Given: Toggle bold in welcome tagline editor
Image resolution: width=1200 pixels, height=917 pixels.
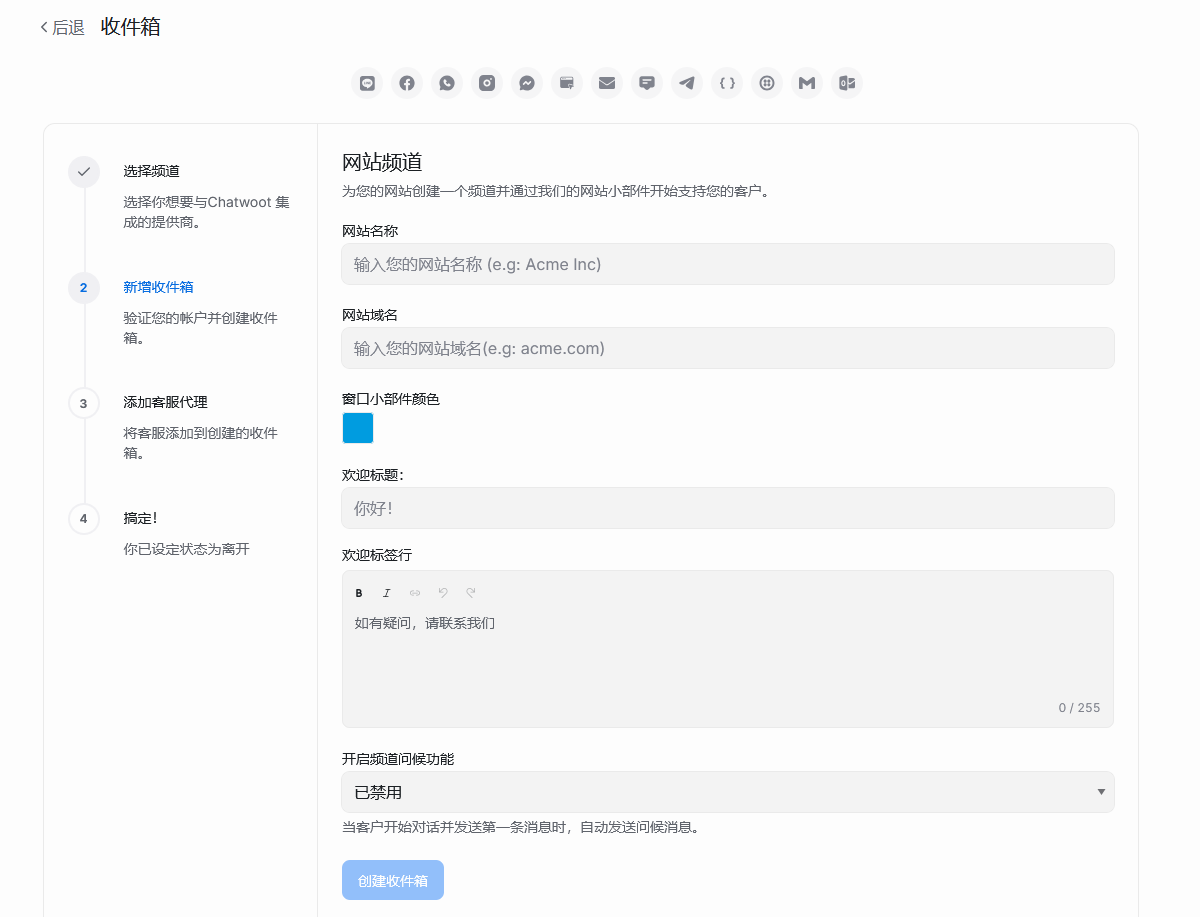Looking at the screenshot, I should pos(359,593).
